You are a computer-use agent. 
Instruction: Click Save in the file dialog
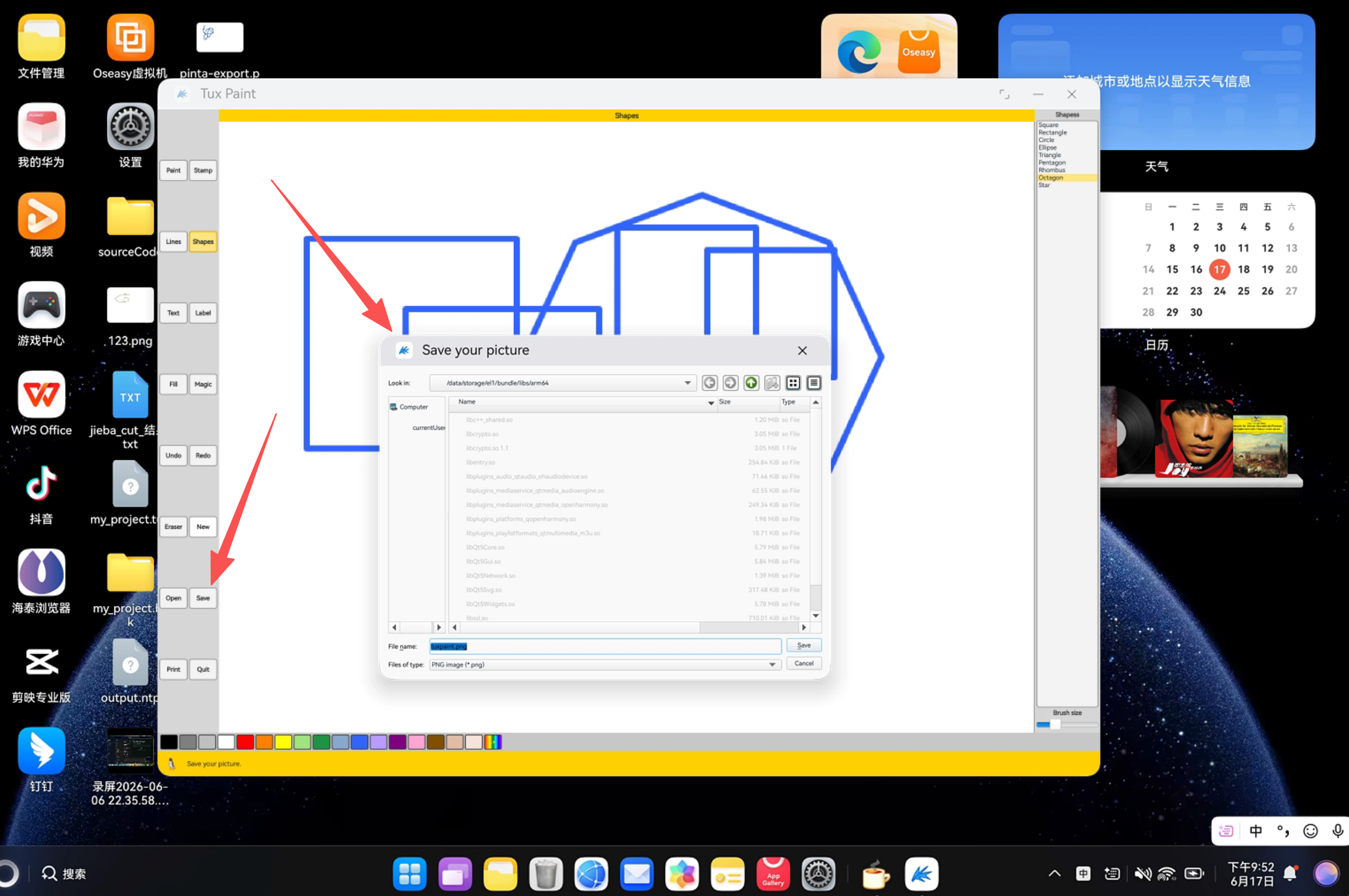pyautogui.click(x=804, y=645)
